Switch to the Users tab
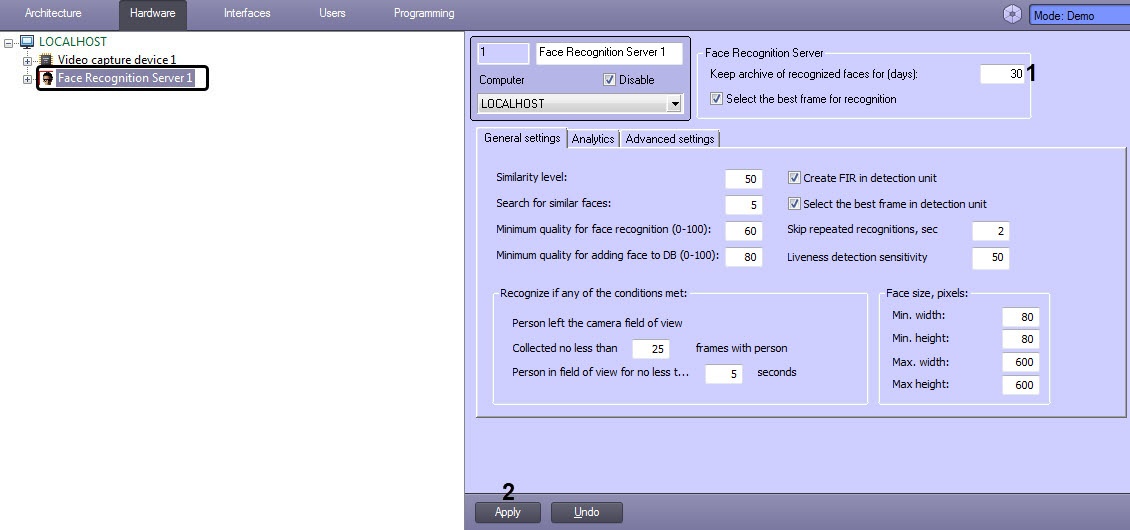Screen dimensions: 1130x530 332,14
